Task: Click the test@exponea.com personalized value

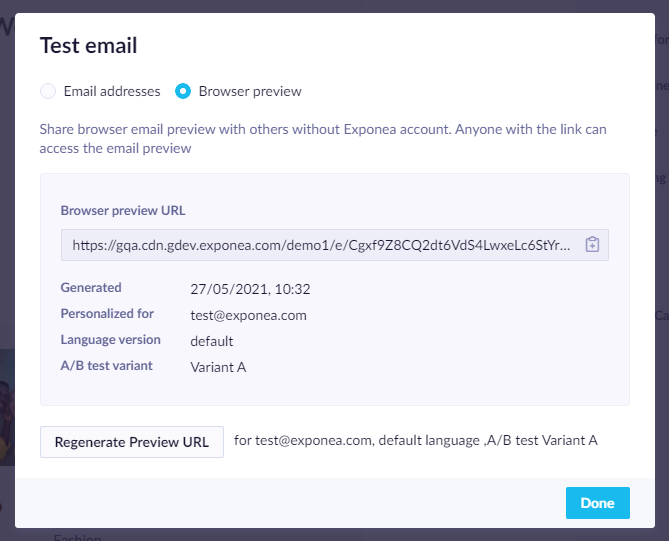Action: [x=248, y=315]
